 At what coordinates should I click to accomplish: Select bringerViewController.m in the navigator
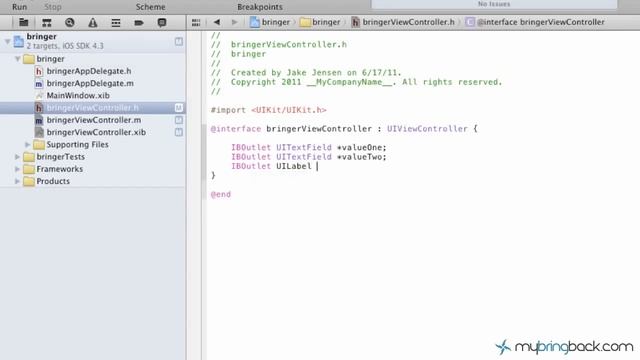click(x=93, y=120)
